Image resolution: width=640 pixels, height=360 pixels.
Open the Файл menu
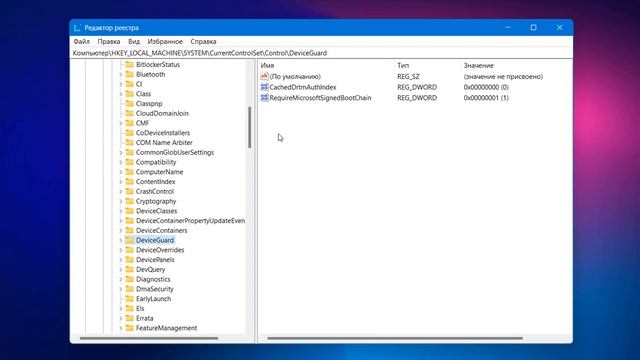(82, 42)
